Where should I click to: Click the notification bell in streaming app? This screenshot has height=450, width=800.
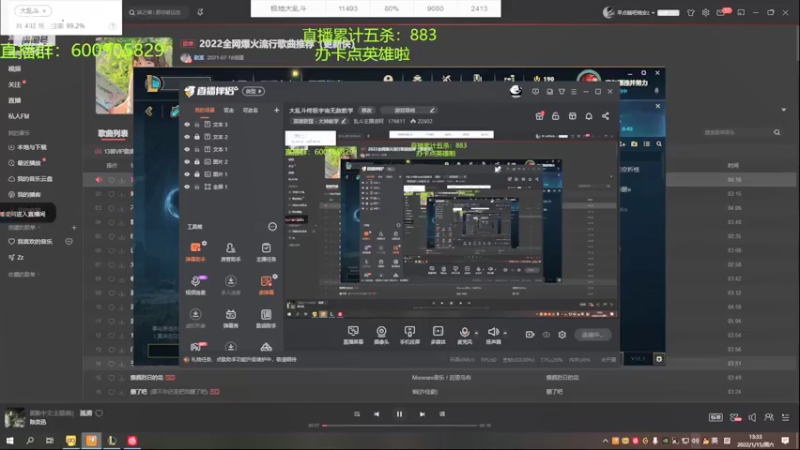pos(589,116)
